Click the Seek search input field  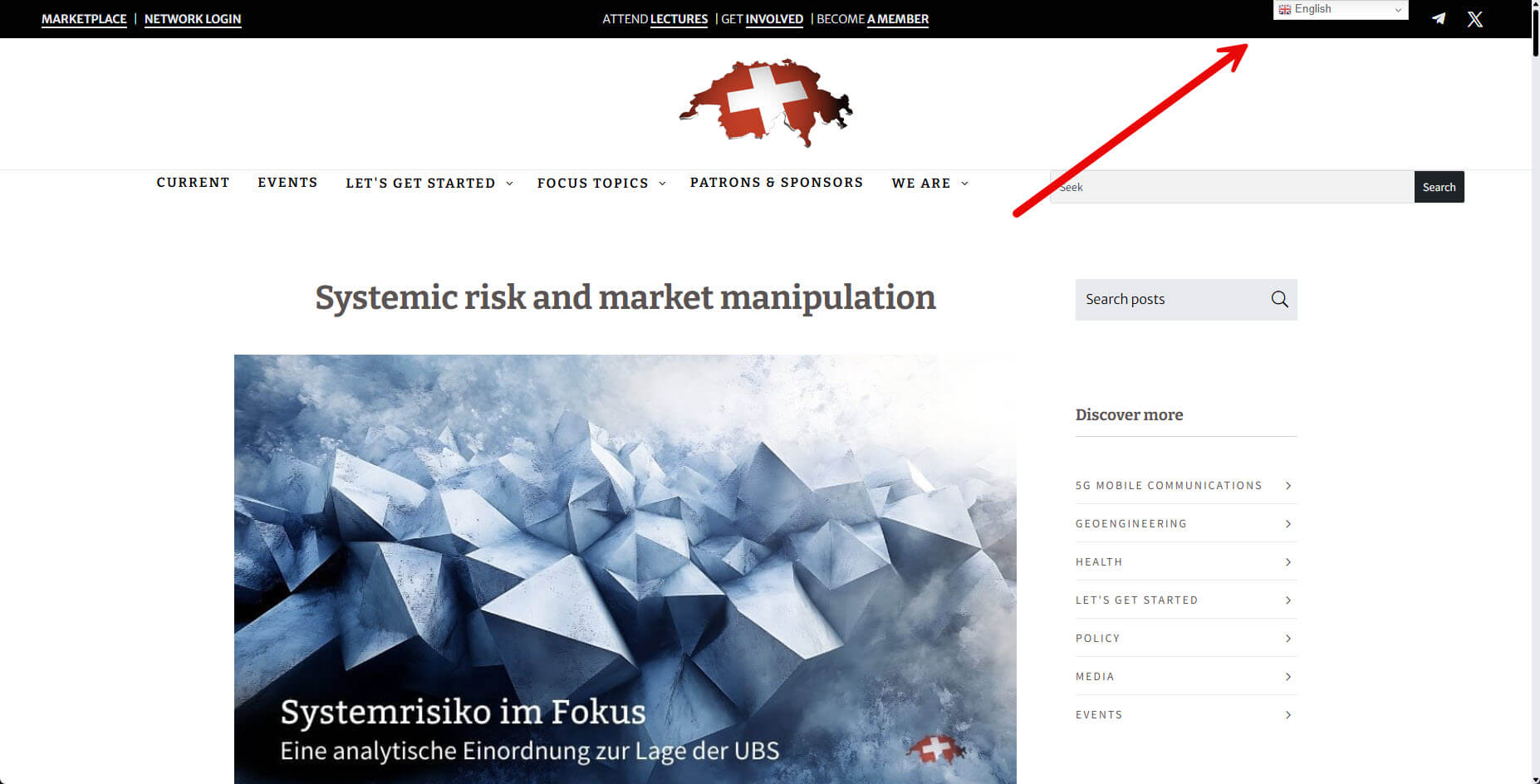pos(1232,187)
